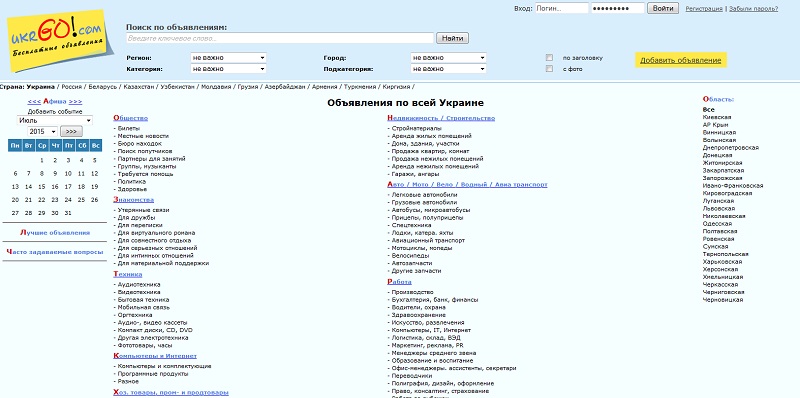Select Россия in the country bar

71,87
